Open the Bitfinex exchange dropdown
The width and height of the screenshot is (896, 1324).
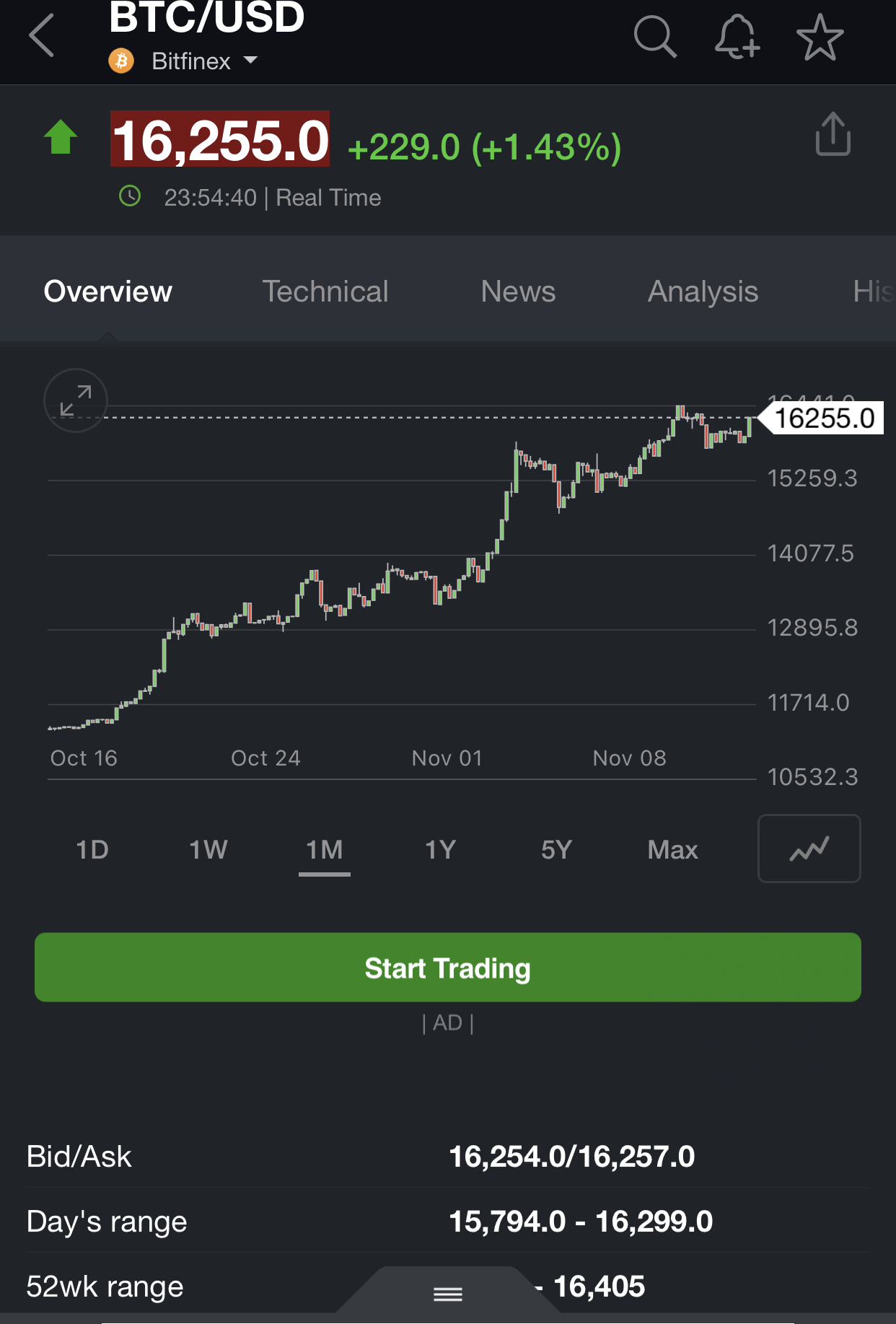pos(204,61)
